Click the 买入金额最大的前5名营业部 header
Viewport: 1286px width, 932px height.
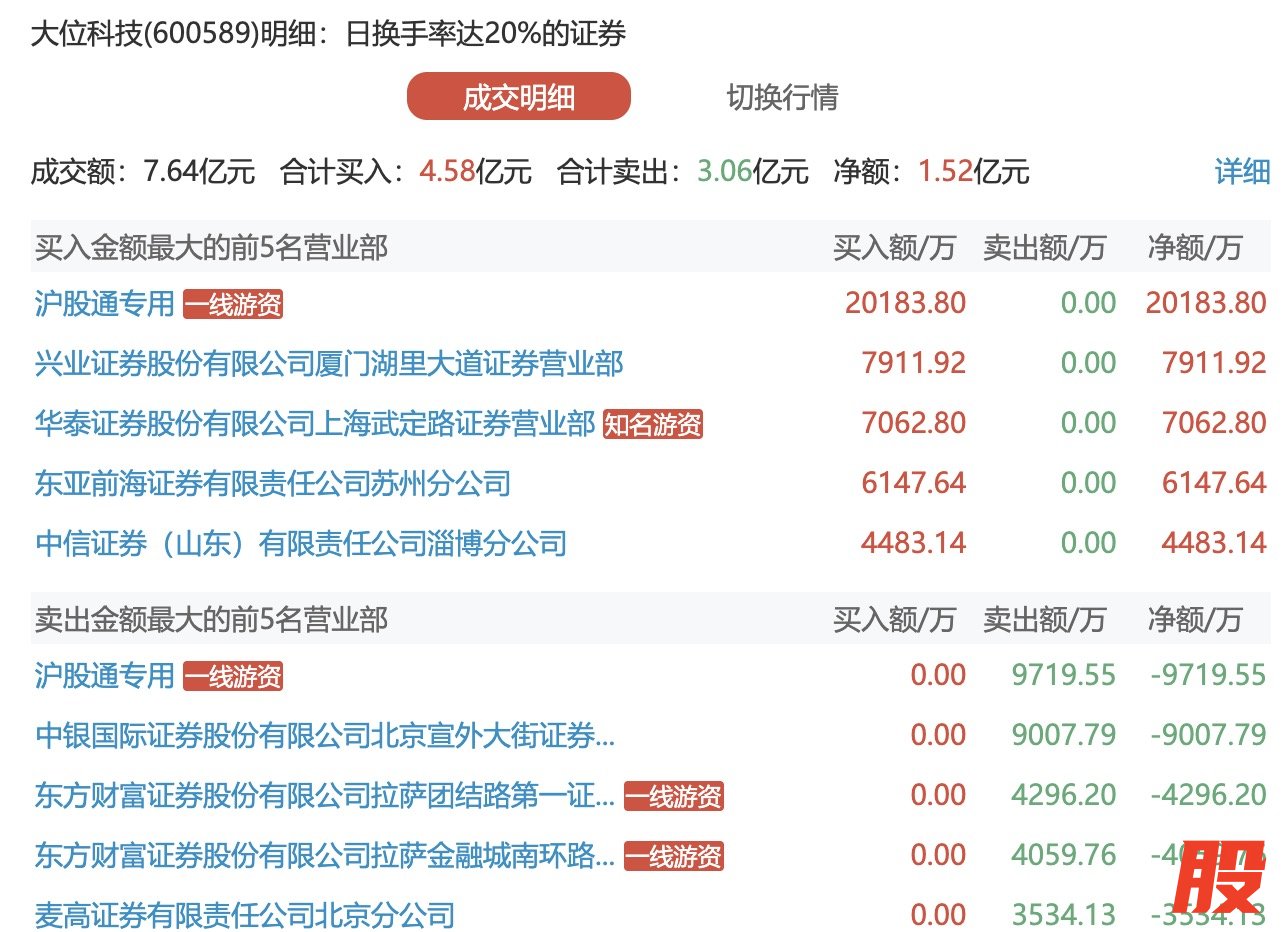(x=211, y=247)
